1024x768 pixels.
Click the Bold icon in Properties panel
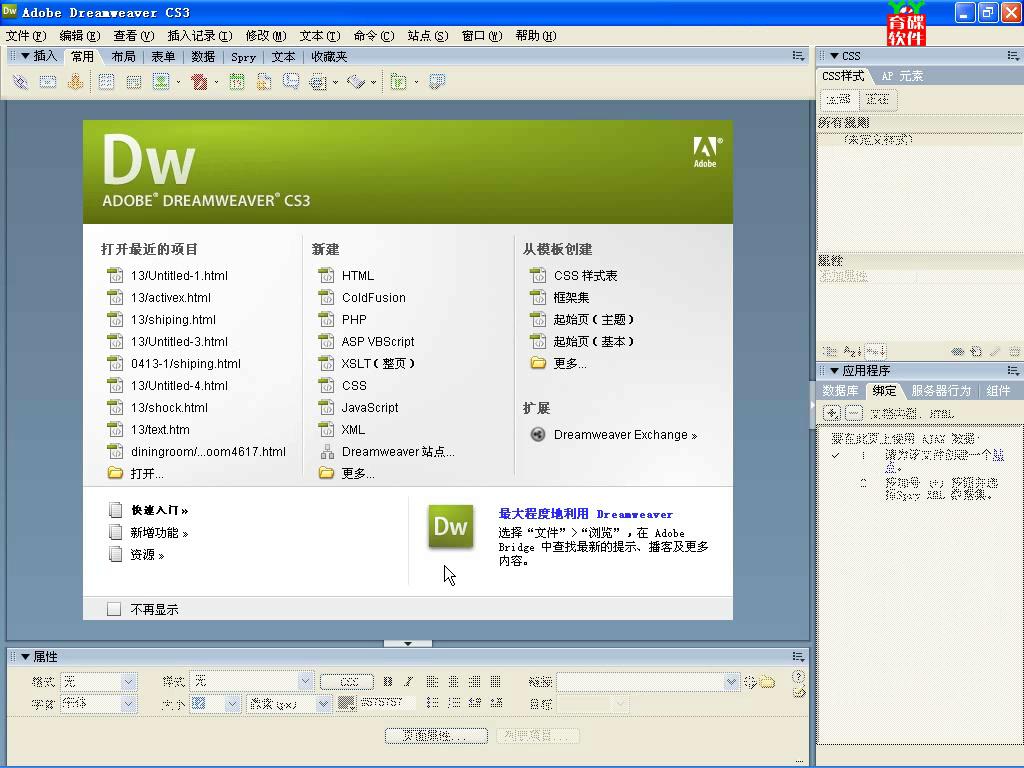388,682
